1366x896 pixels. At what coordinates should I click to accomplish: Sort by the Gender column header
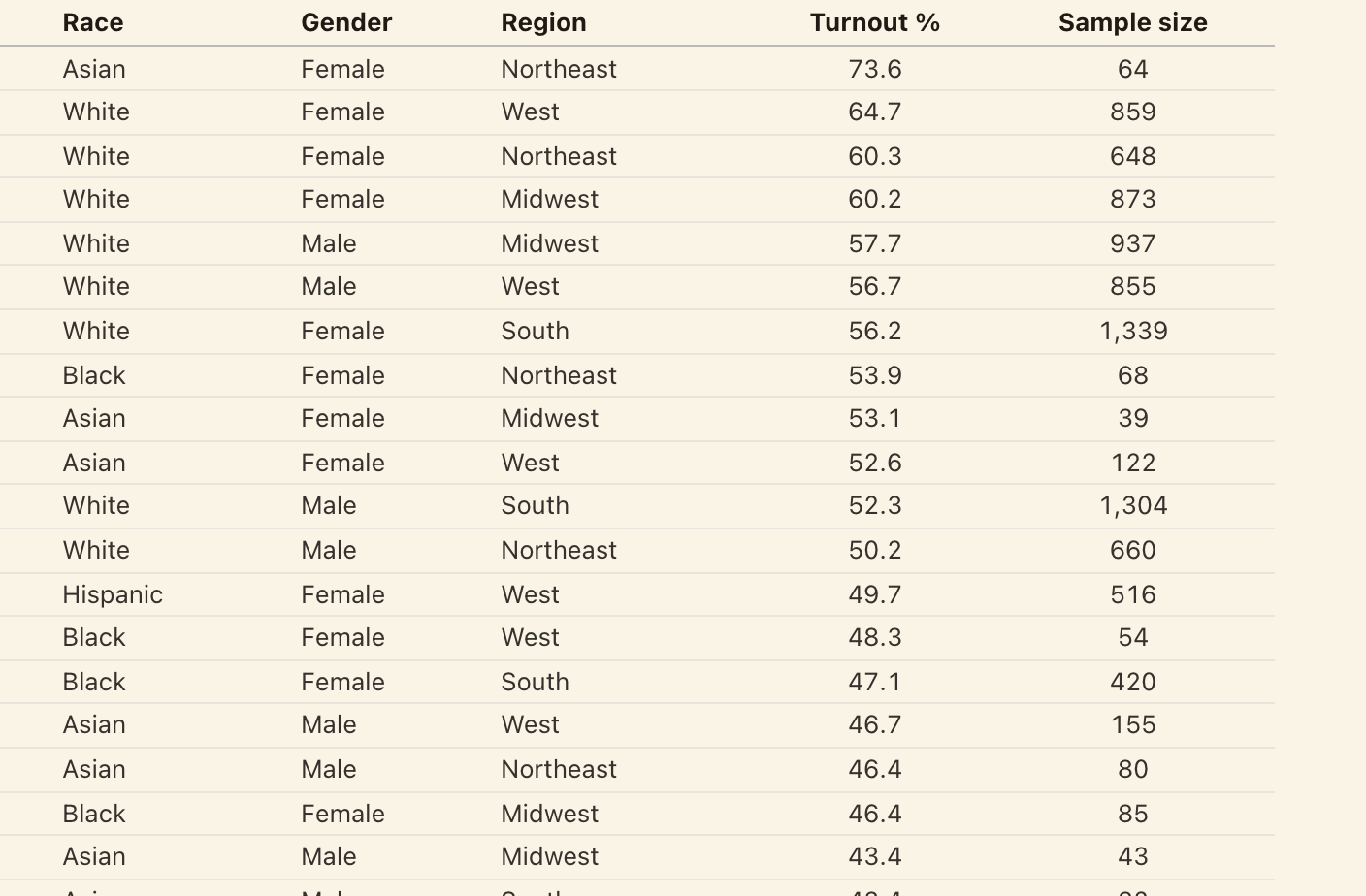(x=346, y=22)
